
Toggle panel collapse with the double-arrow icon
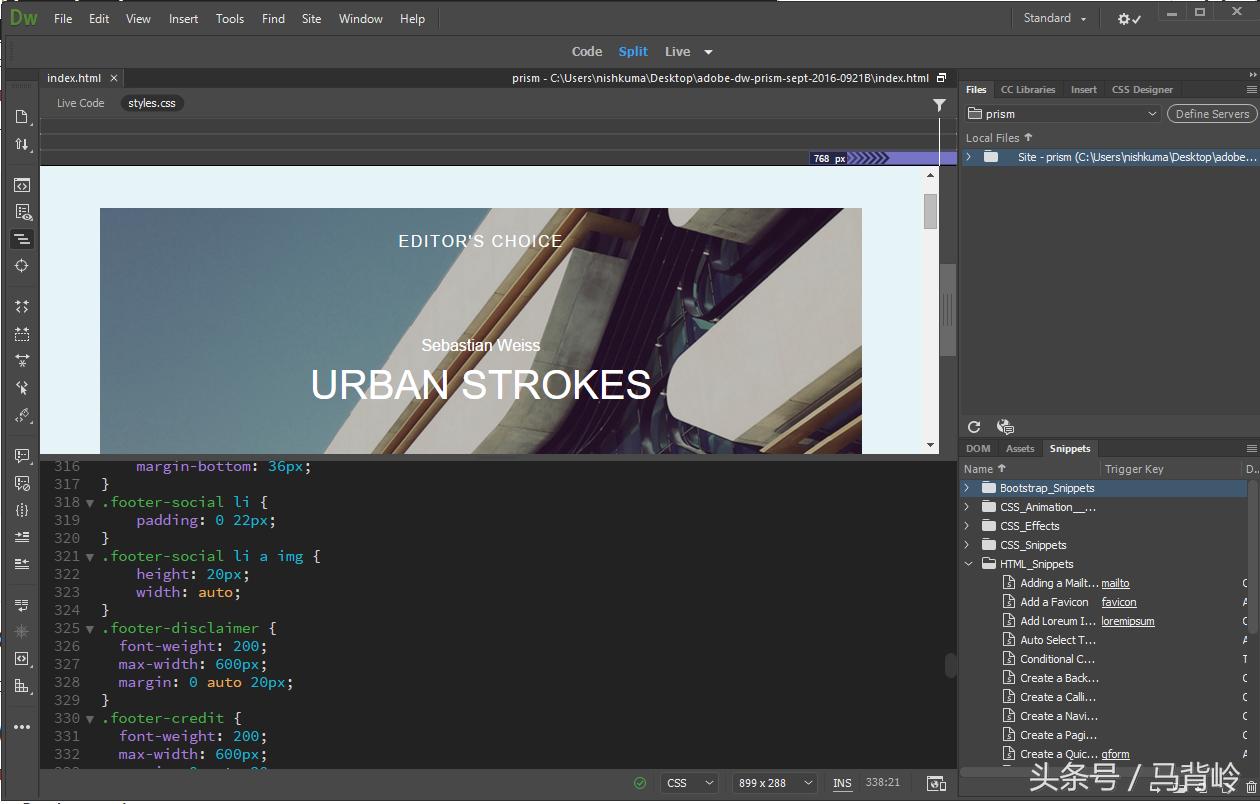(1252, 73)
